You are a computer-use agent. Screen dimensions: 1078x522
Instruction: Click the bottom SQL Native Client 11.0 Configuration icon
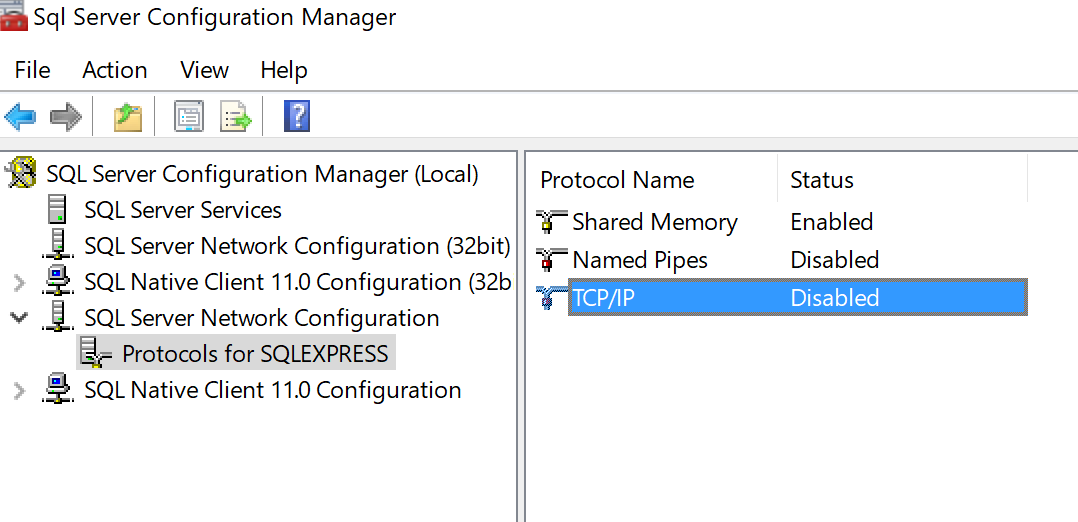tap(58, 389)
